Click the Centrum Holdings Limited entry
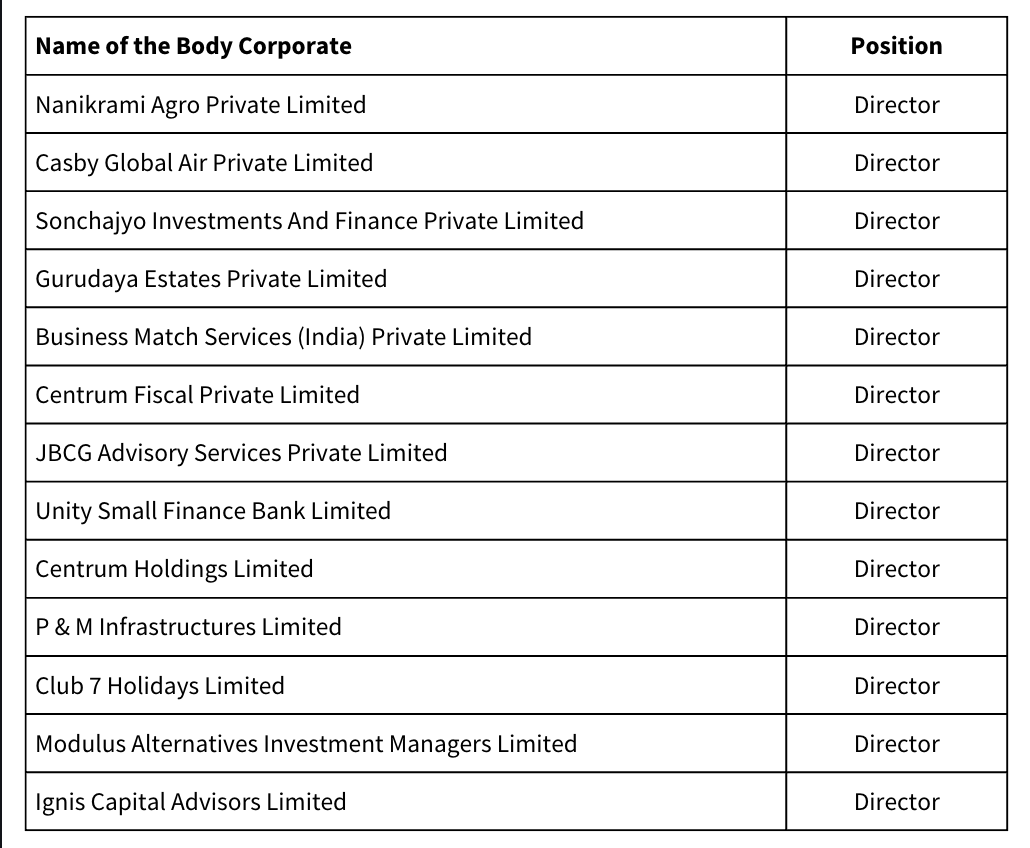The height and width of the screenshot is (848, 1030). (x=174, y=569)
